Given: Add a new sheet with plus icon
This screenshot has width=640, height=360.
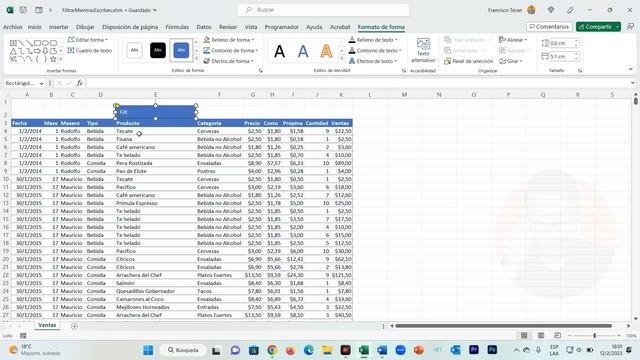Looking at the screenshot, I should pos(74,326).
